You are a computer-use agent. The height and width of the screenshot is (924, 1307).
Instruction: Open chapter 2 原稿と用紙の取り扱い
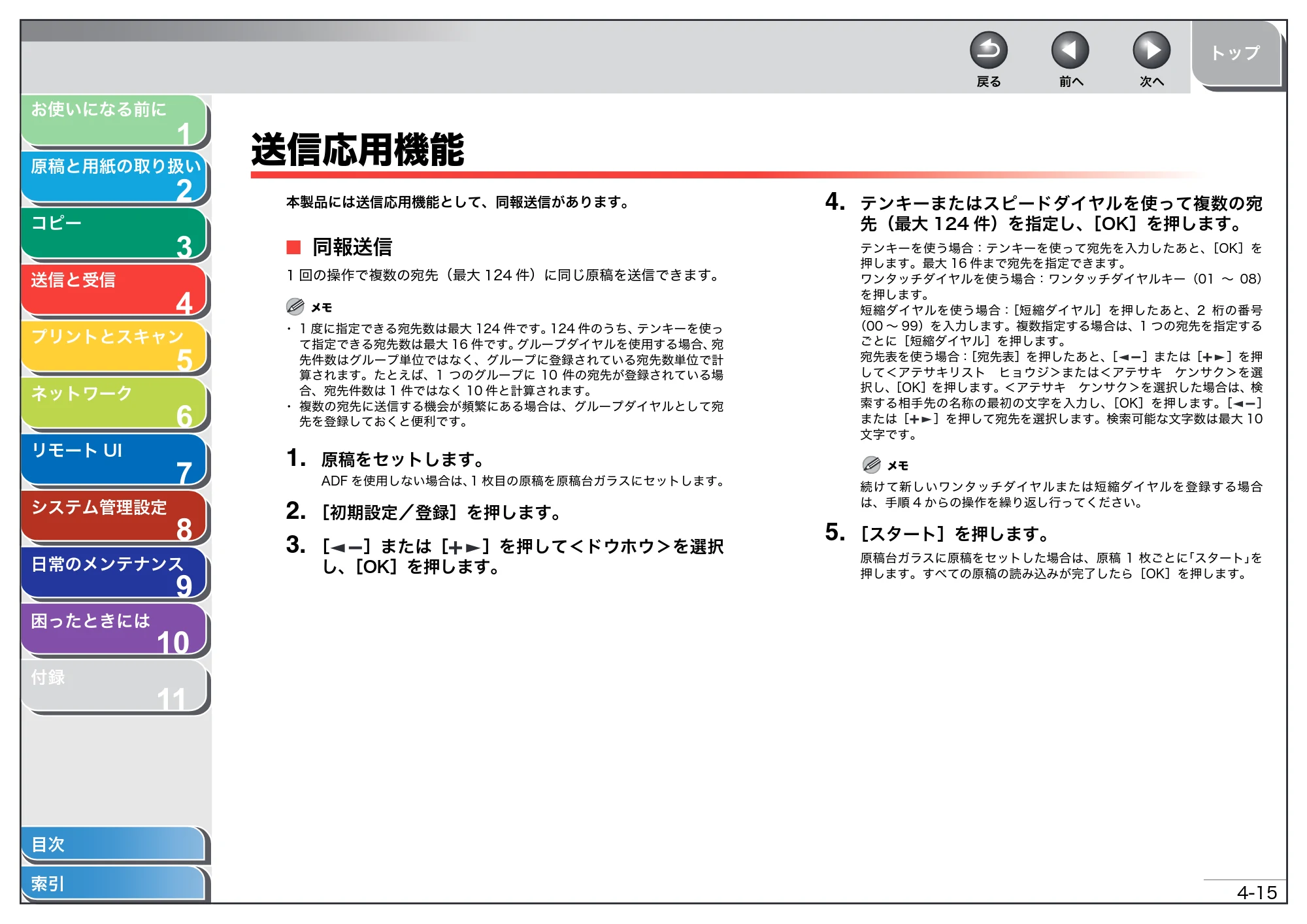114,177
